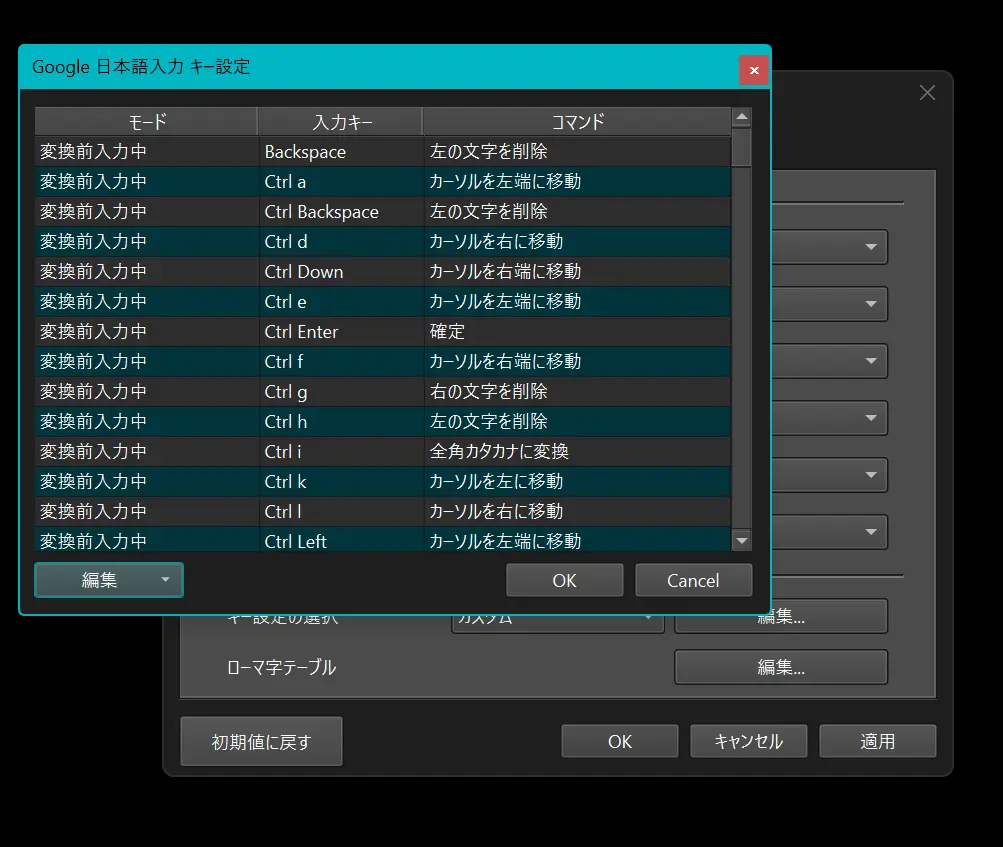
Task: Select the Ctrl g key cell
Action: click(340, 392)
